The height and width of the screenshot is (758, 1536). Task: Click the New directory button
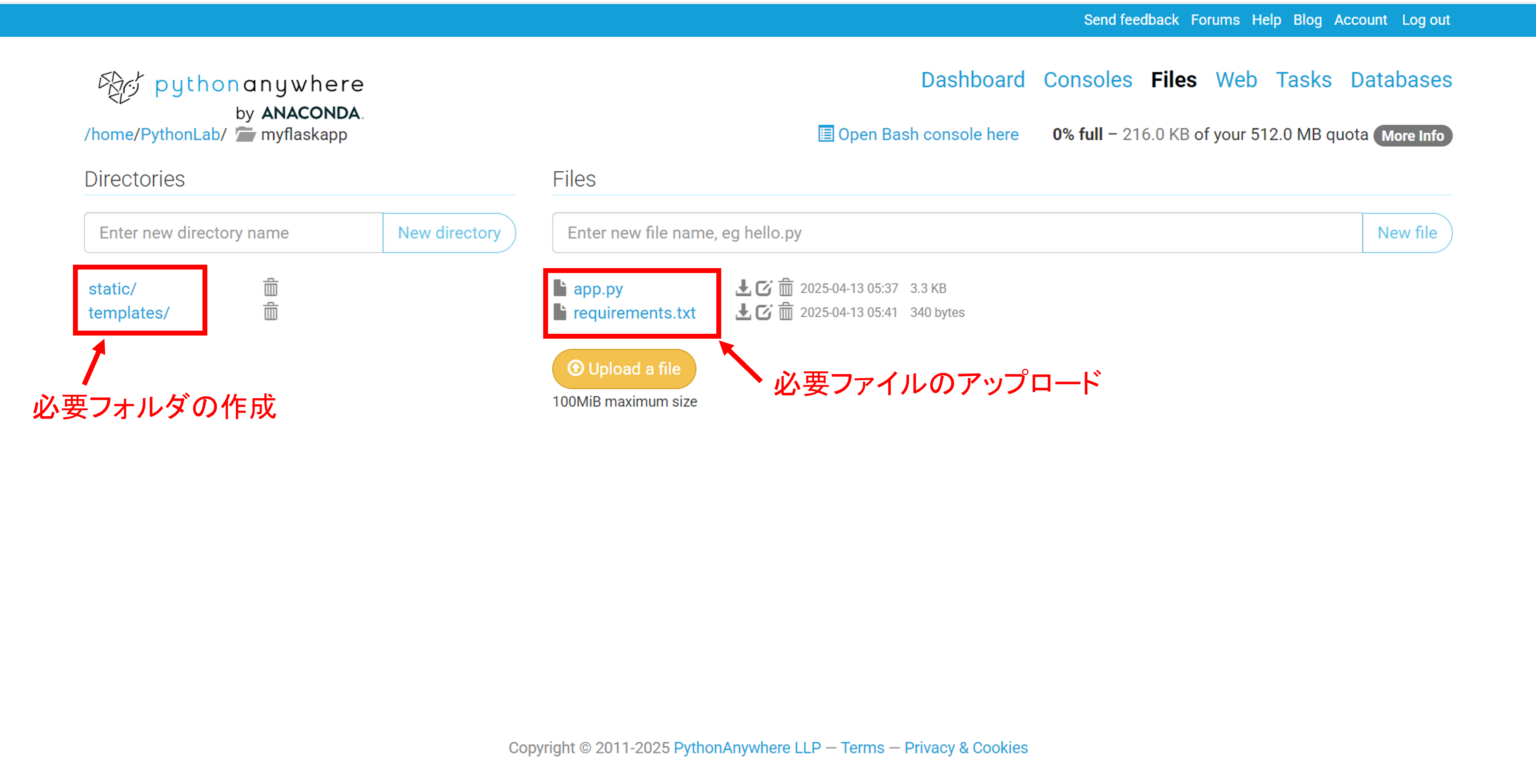449,233
